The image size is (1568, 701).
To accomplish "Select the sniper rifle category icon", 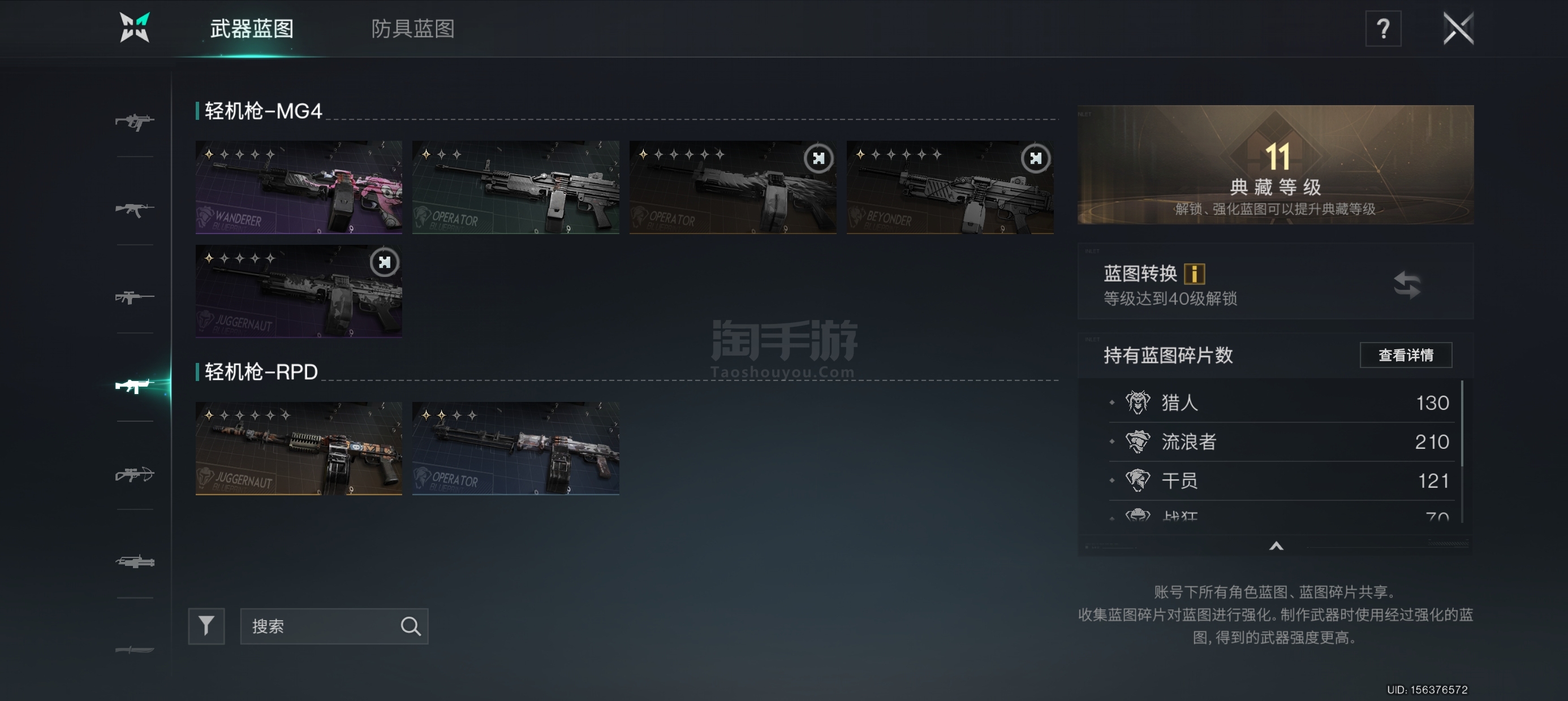I will point(135,297).
